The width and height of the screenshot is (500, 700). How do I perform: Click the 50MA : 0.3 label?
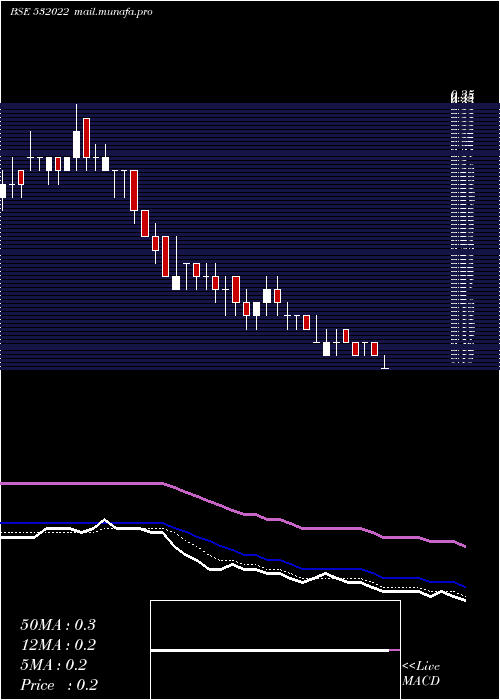click(x=58, y=625)
